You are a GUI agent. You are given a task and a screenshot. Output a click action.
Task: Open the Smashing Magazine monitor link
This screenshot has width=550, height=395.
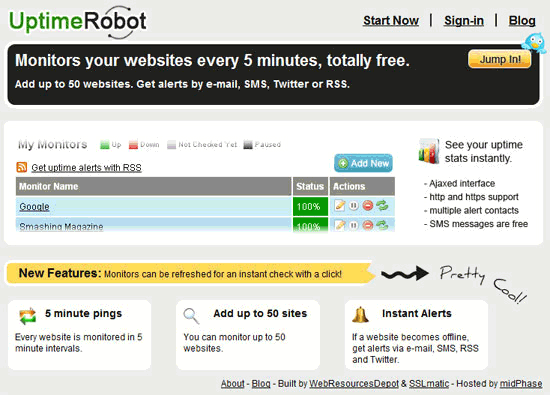61,227
